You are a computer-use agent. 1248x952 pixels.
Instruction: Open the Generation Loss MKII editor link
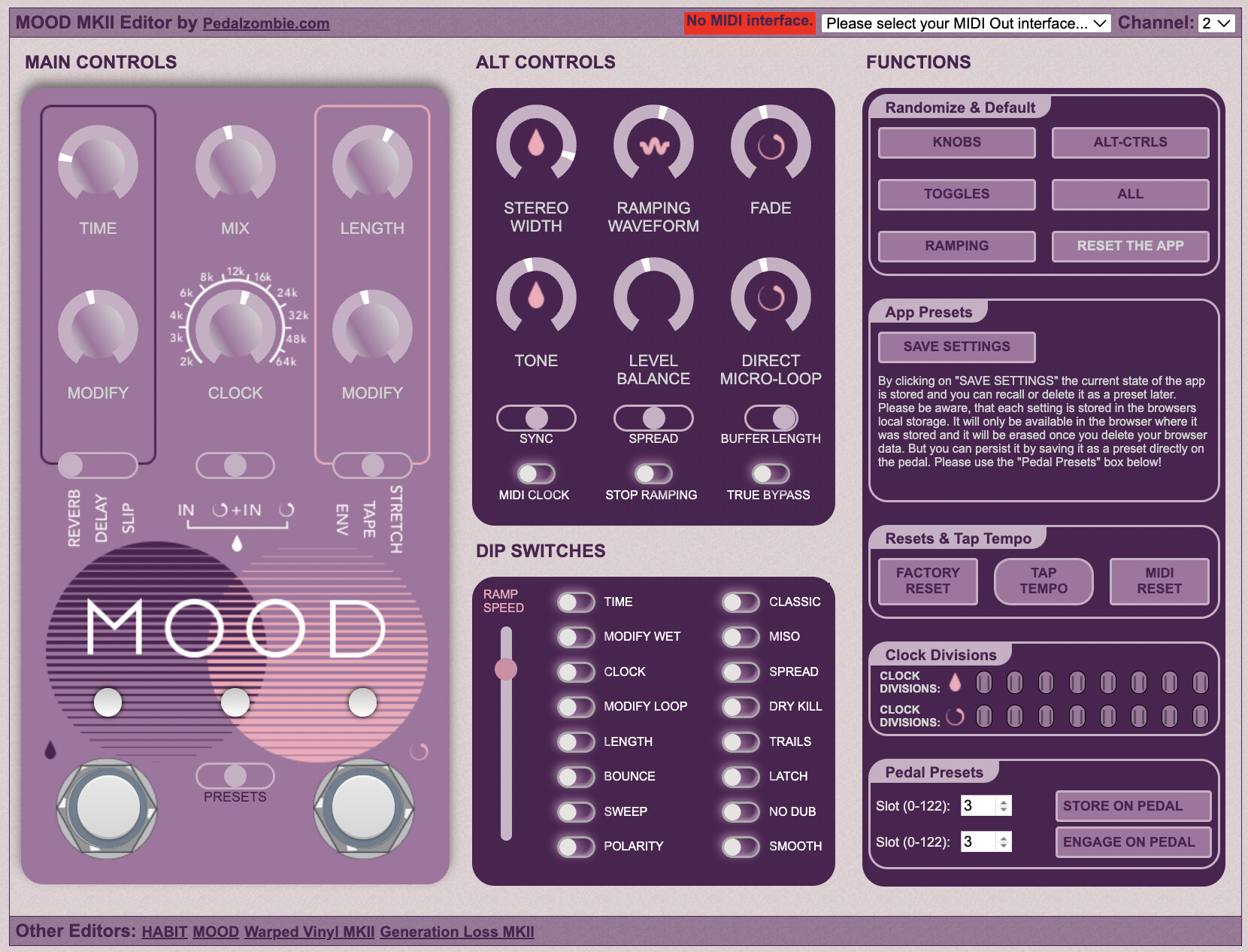pos(457,932)
